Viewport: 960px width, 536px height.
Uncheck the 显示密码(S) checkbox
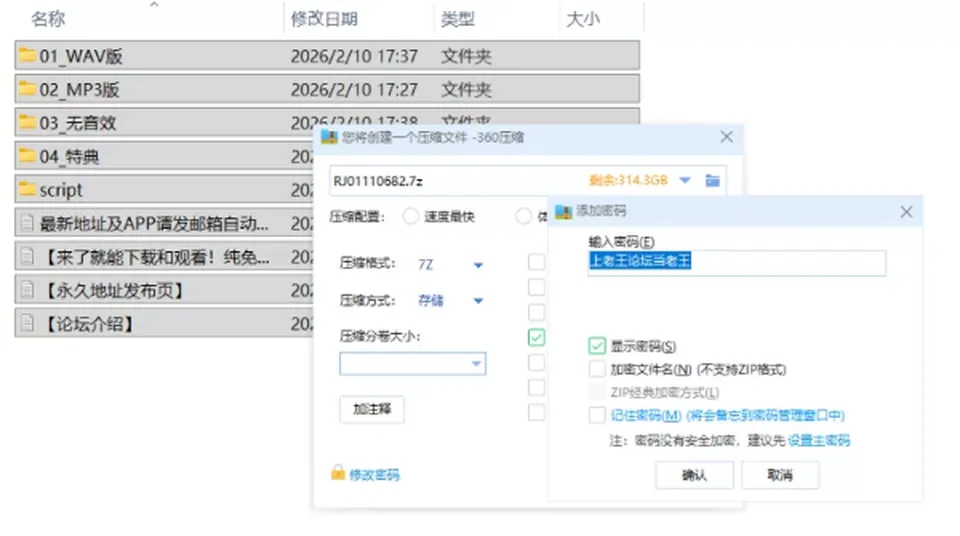pos(597,346)
